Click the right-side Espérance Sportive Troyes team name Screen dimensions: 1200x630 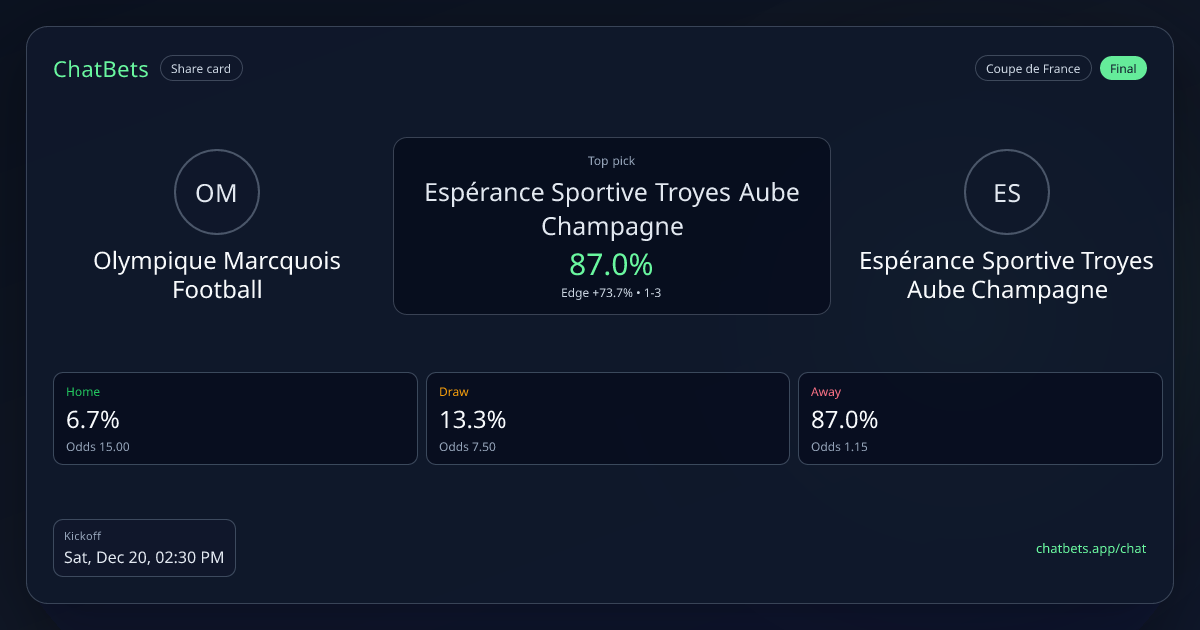(x=1006, y=275)
